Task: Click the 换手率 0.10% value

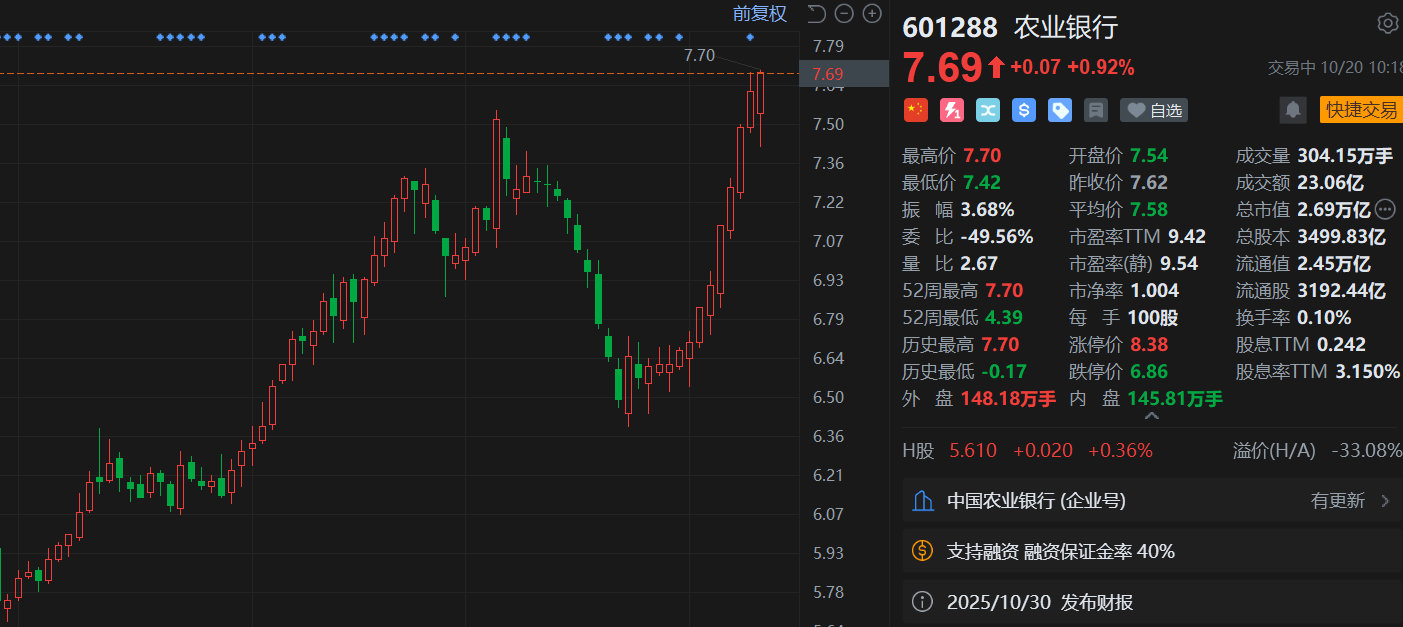Action: click(x=1324, y=318)
